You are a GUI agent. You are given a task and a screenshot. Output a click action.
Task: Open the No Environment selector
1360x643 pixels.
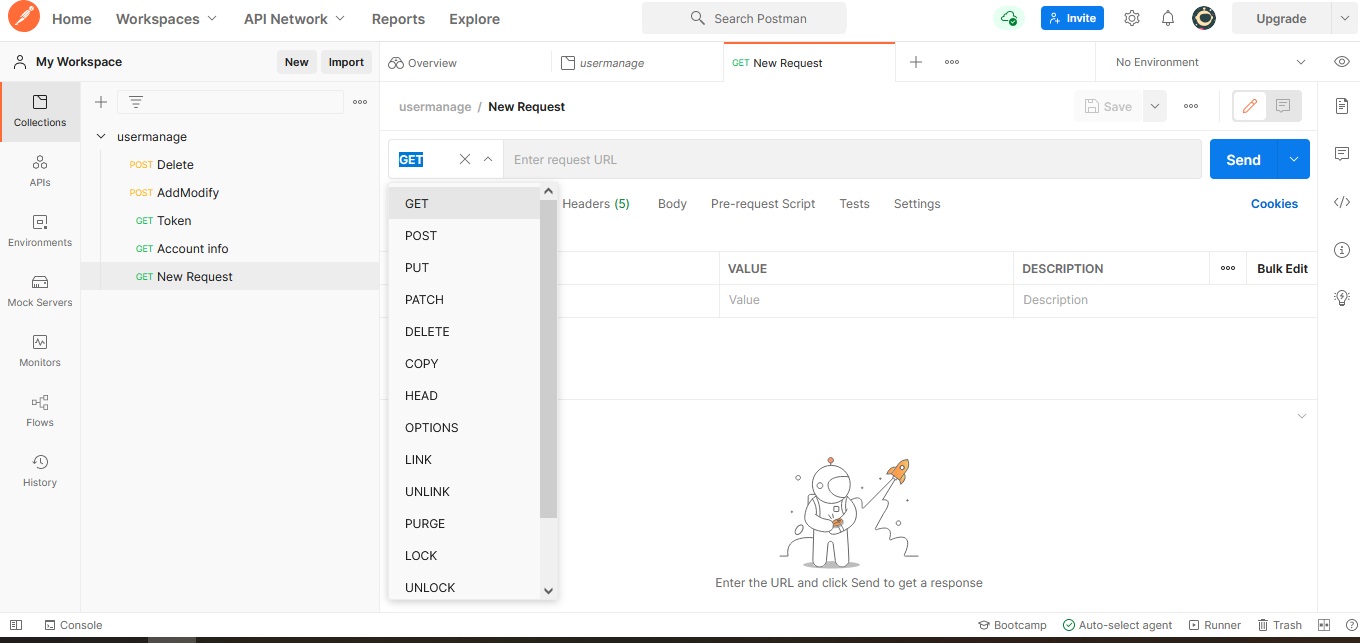1210,62
